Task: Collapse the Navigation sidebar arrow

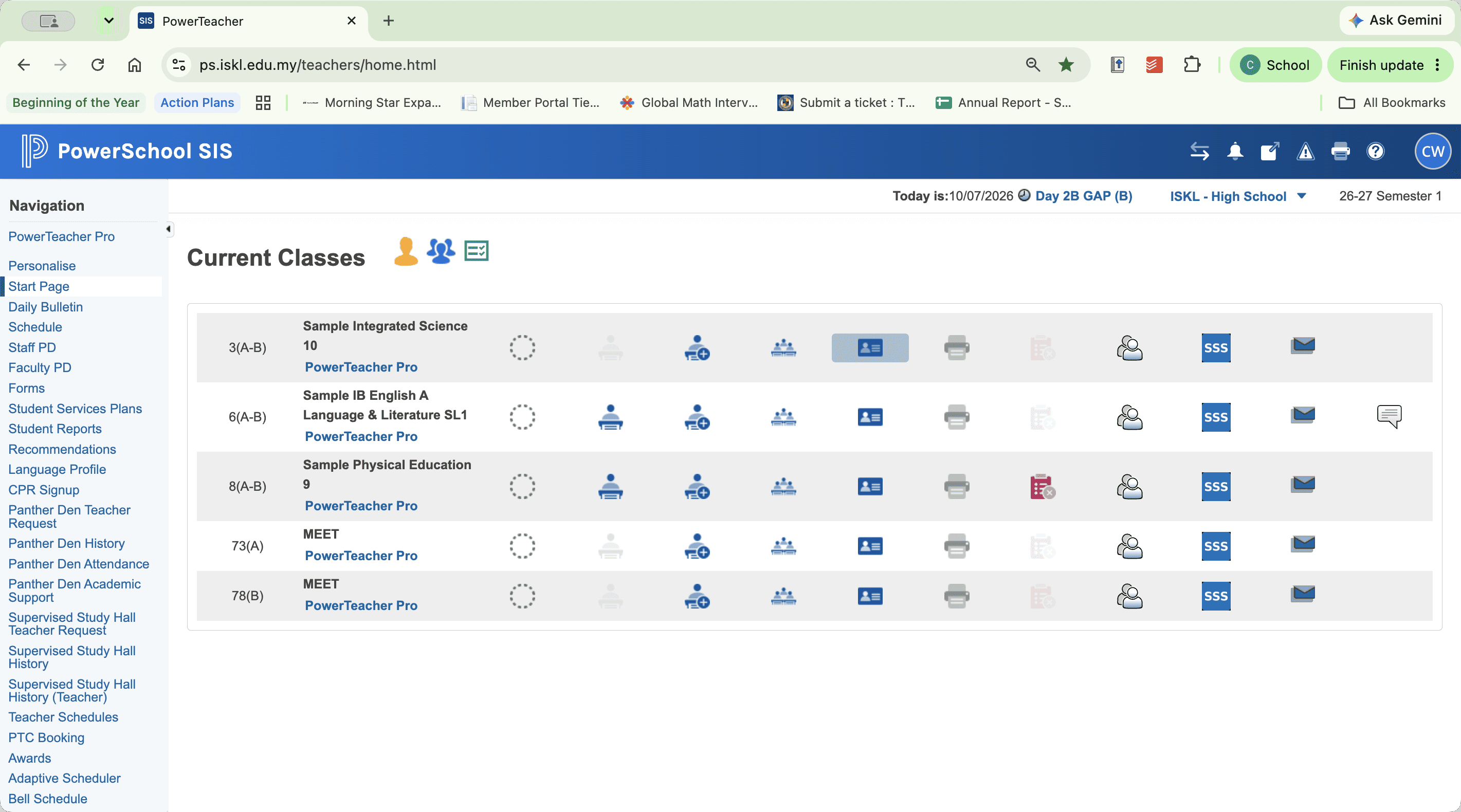Action: click(169, 229)
